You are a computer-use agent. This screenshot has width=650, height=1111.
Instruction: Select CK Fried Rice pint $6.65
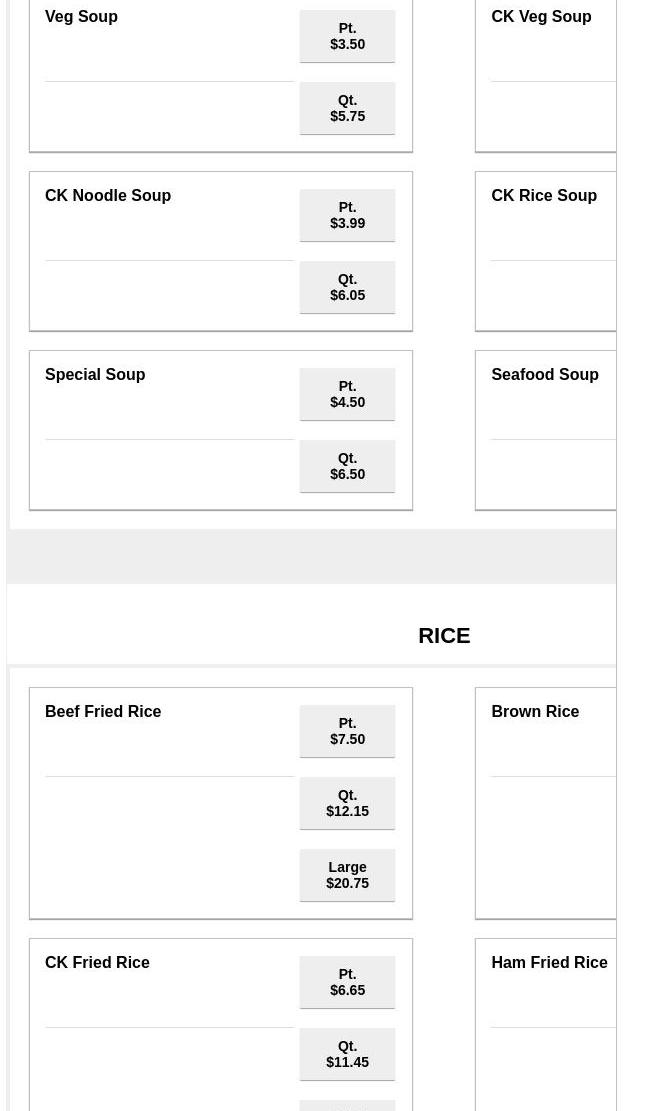(347, 982)
